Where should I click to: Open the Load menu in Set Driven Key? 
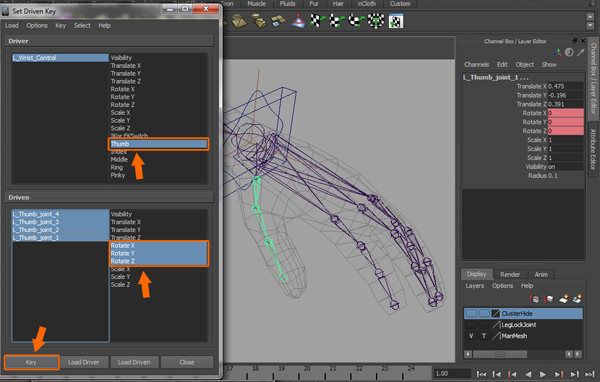[11, 26]
